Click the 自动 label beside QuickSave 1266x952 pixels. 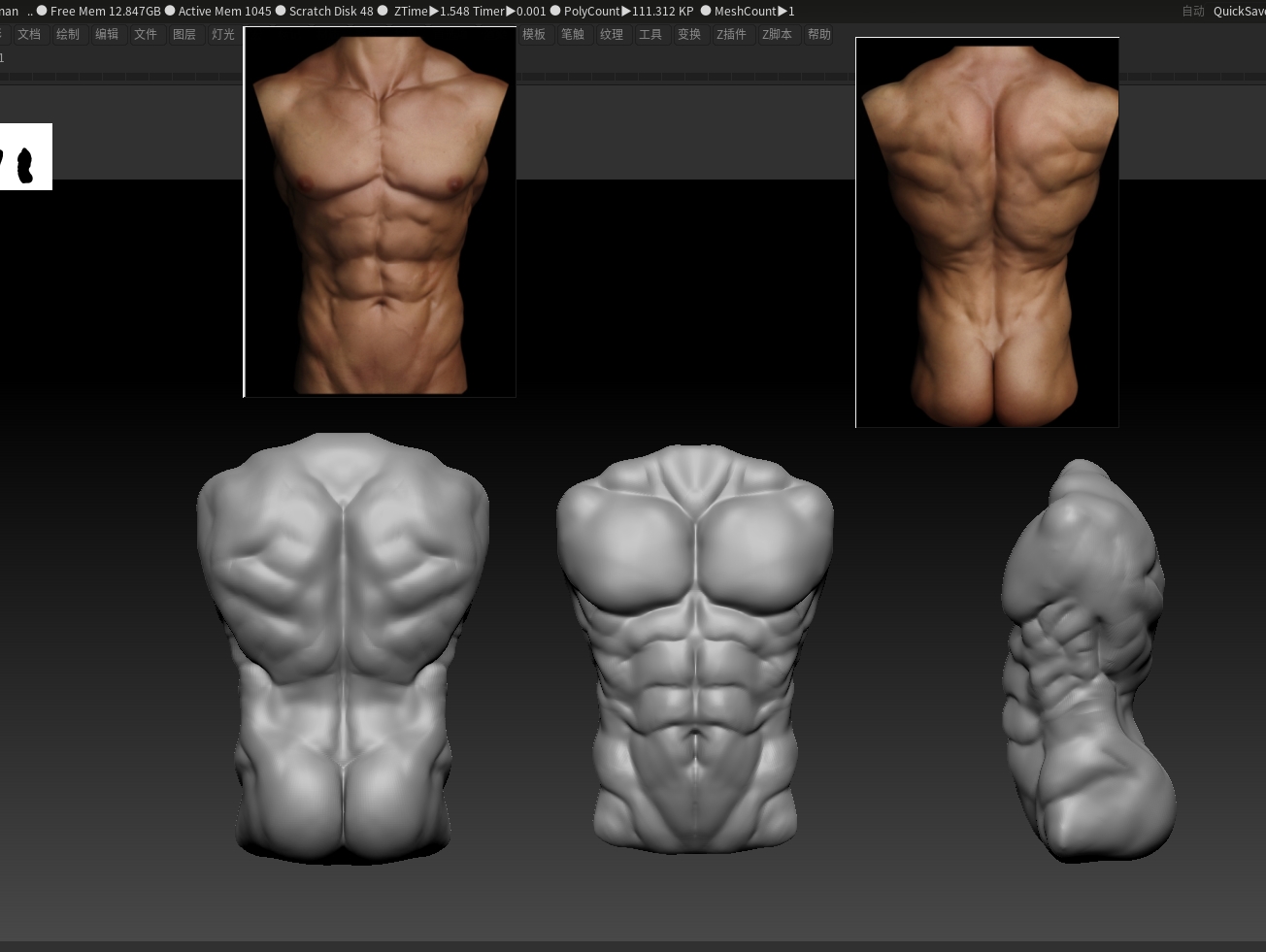tap(1193, 12)
